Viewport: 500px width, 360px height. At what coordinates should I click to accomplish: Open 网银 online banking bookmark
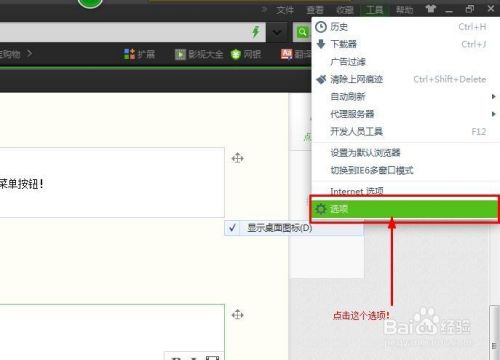[x=246, y=54]
